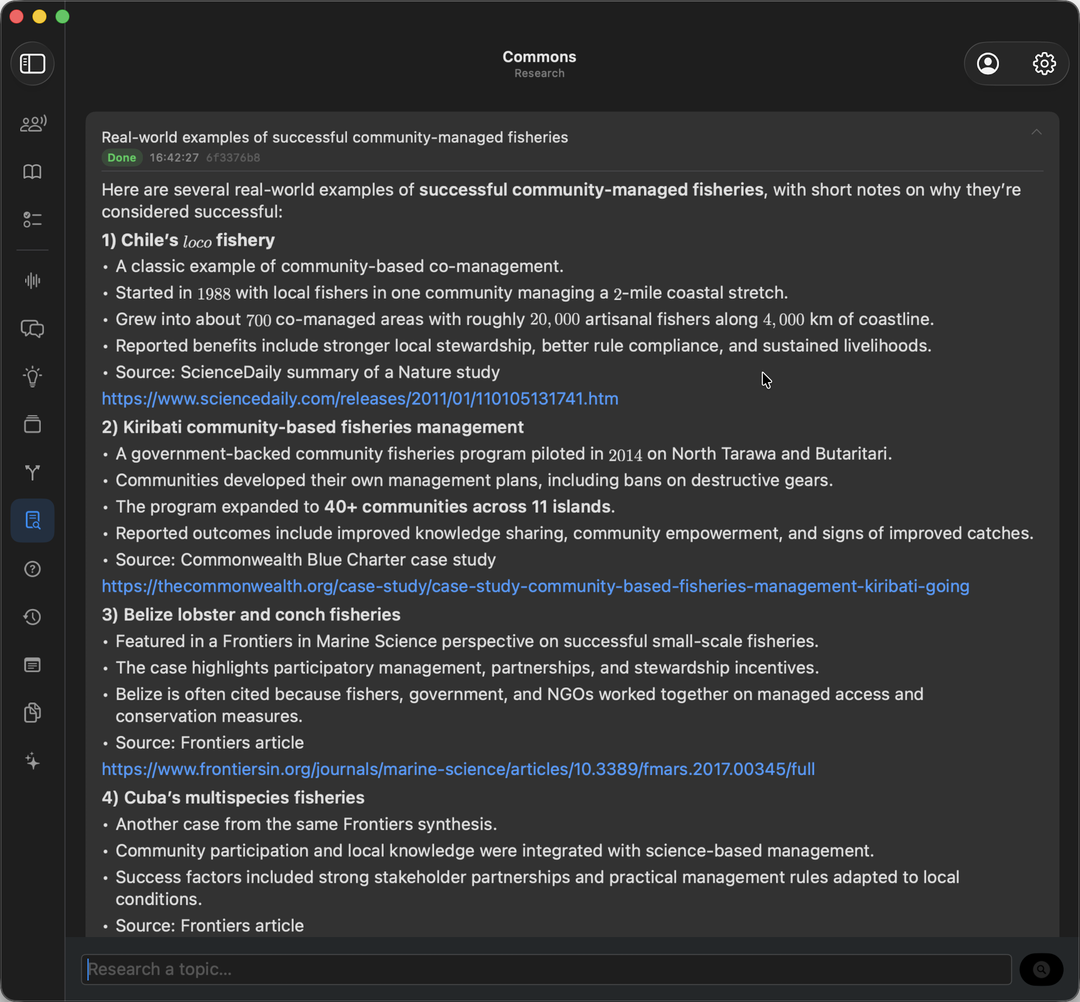This screenshot has width=1080, height=1002.
Task: Open the stacked cards icon in sidebar
Action: click(x=32, y=424)
